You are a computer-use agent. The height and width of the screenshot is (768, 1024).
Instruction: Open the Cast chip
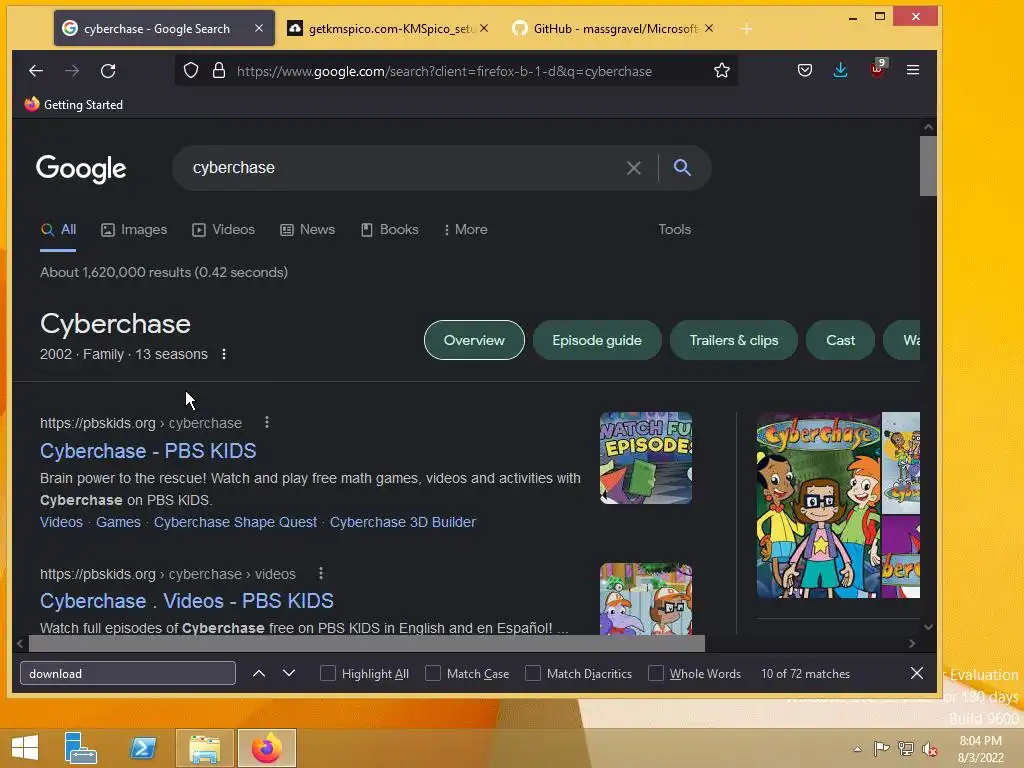click(840, 340)
